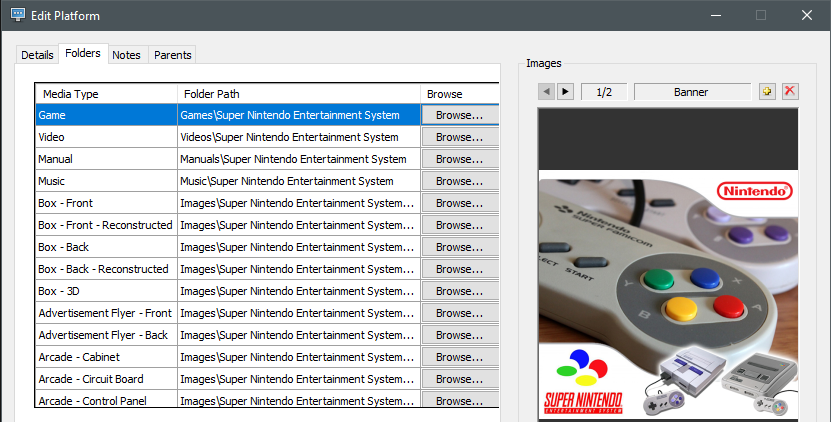Browse for Box - Back - Reconstructed folder
This screenshot has height=422, width=831.
tap(460, 269)
